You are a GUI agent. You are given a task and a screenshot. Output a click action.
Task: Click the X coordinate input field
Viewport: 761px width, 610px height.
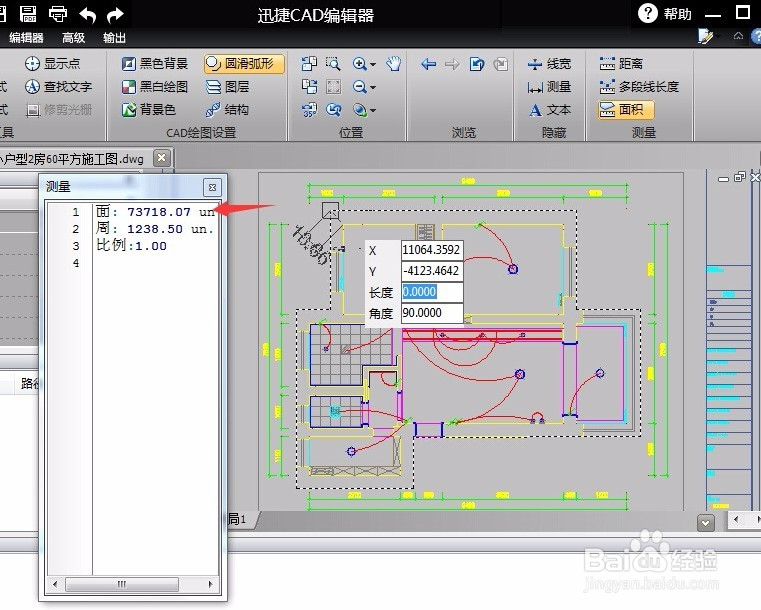(x=431, y=250)
